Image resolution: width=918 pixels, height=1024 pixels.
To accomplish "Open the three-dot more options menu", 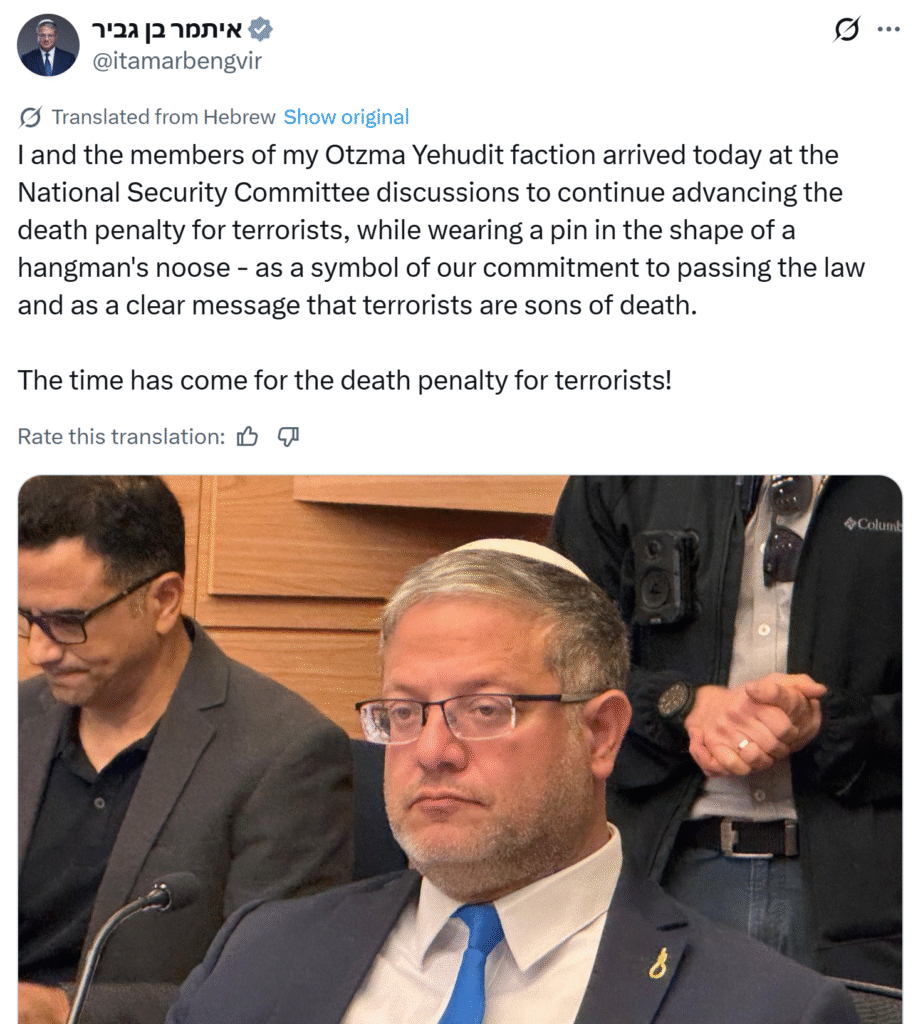I will click(x=889, y=29).
